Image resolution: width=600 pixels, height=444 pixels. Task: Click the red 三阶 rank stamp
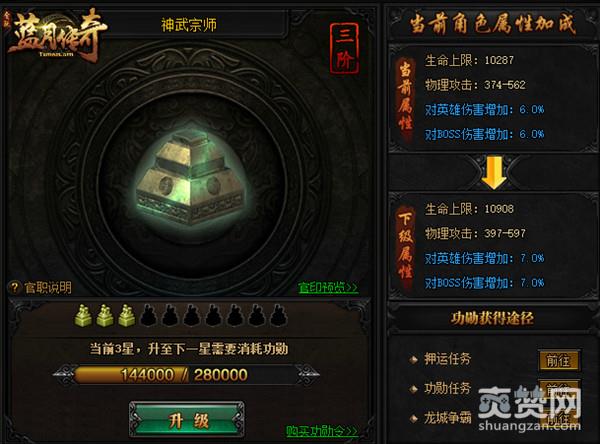point(344,49)
